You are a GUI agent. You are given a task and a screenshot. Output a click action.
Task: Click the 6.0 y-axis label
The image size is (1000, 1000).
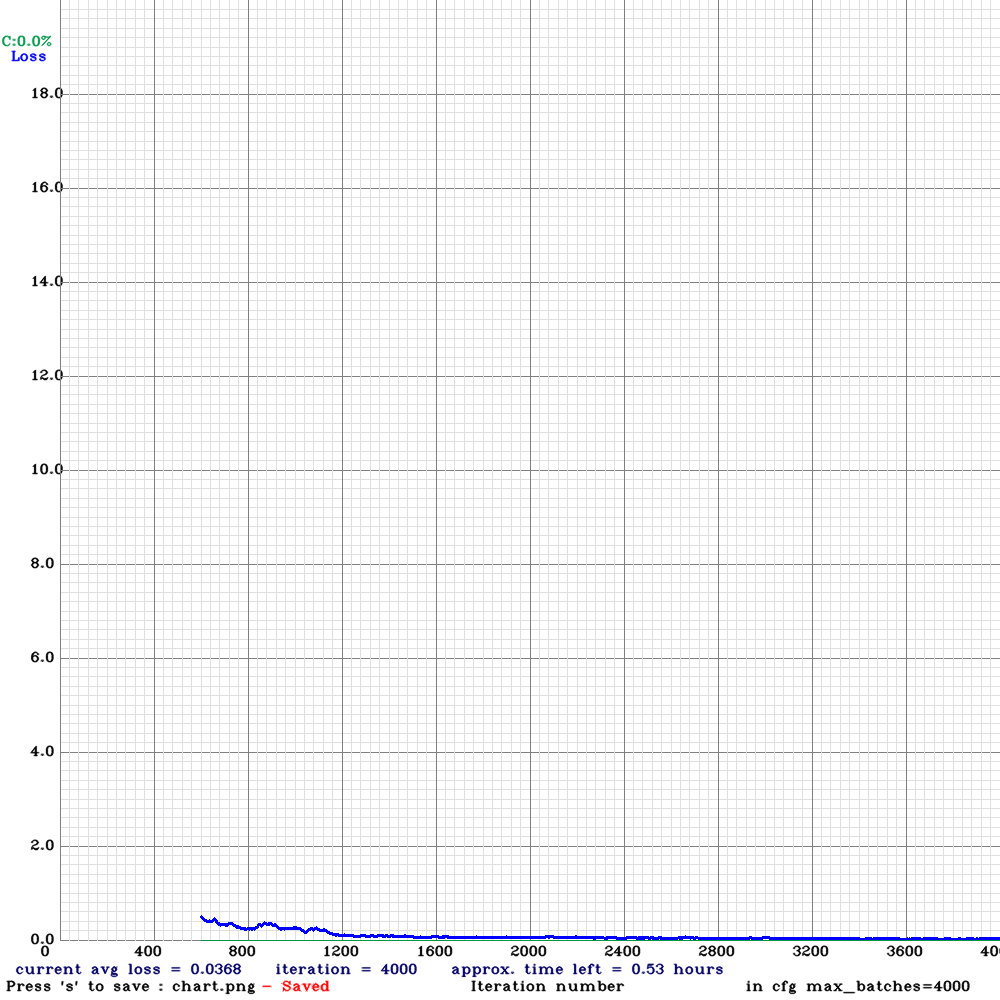coord(43,658)
